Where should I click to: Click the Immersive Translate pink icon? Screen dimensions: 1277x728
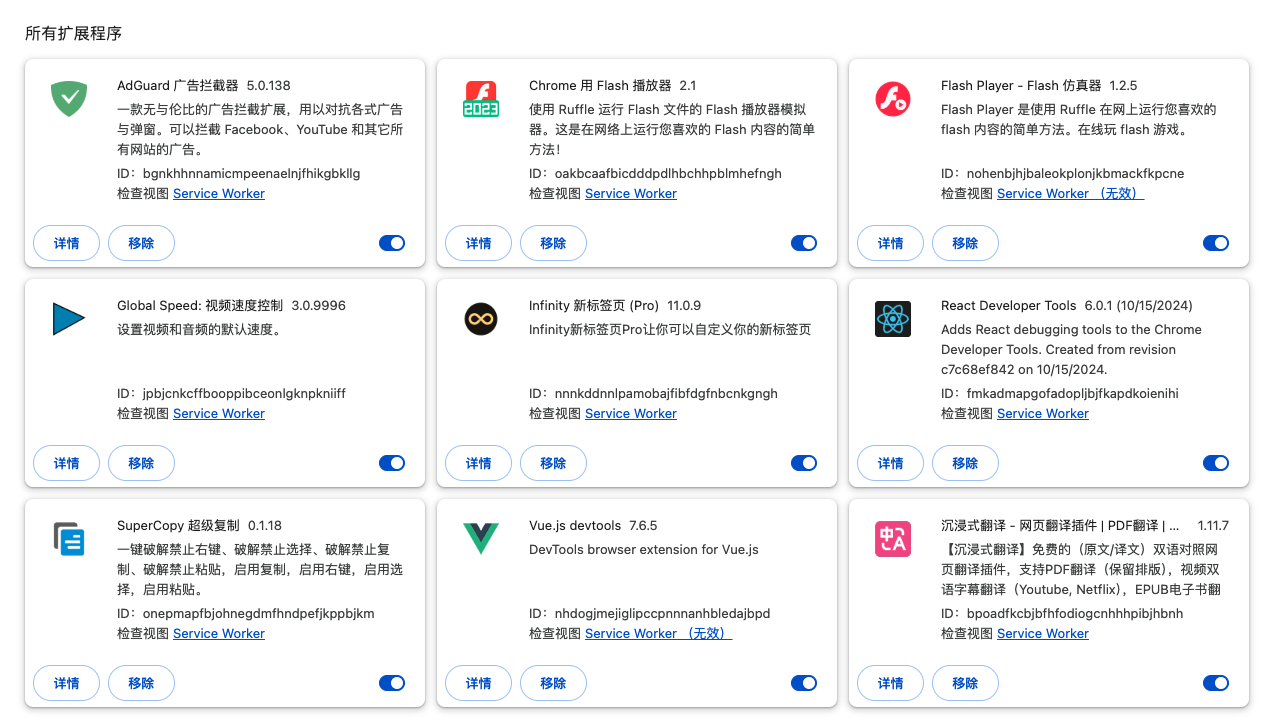pos(893,539)
